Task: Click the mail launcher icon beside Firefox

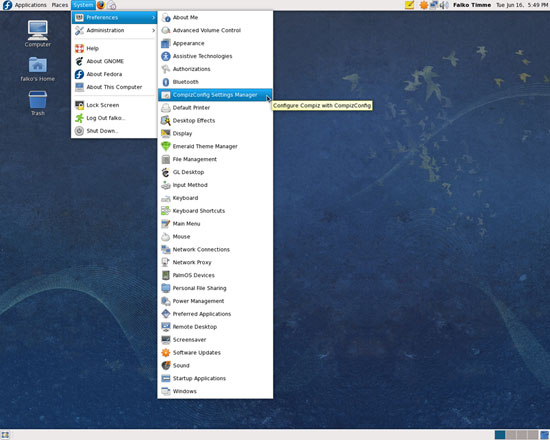Action: [x=112, y=5]
